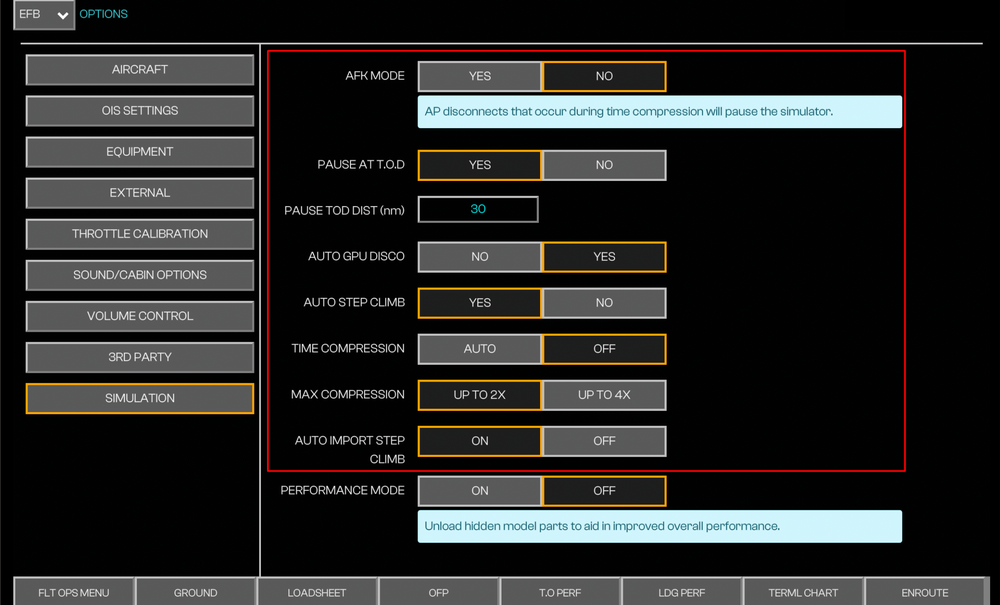Go to OIS SETTINGS page

(140, 111)
